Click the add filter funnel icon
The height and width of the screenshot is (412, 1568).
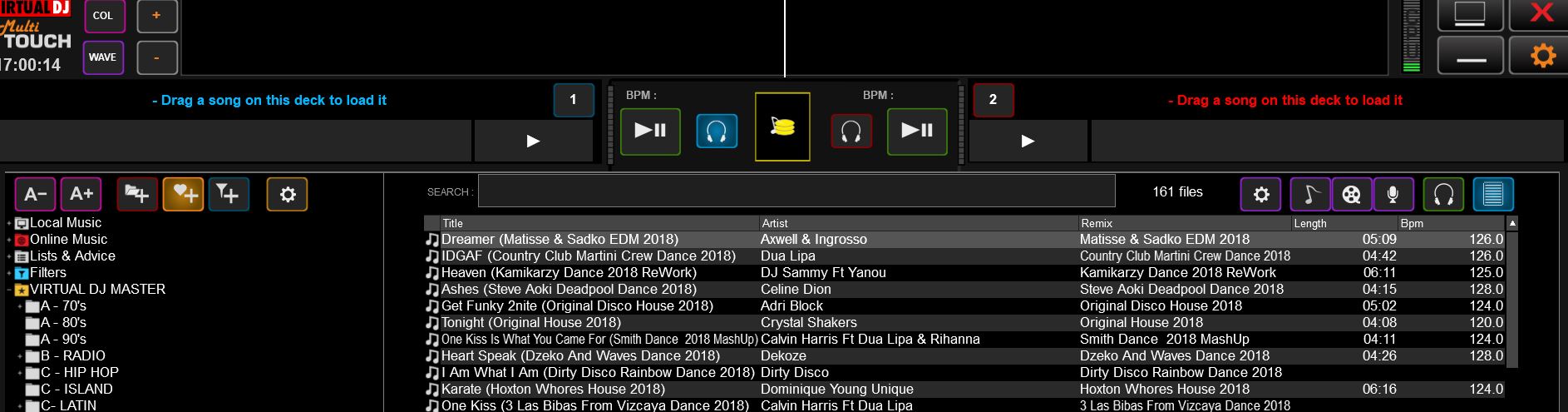click(228, 194)
